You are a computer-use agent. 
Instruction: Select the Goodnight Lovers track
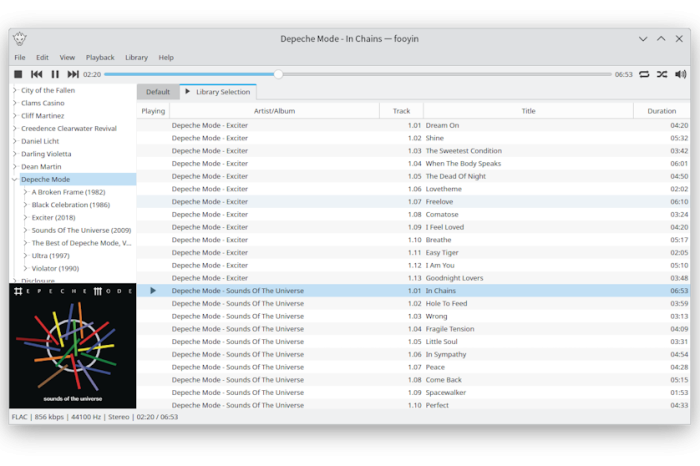coord(413,278)
